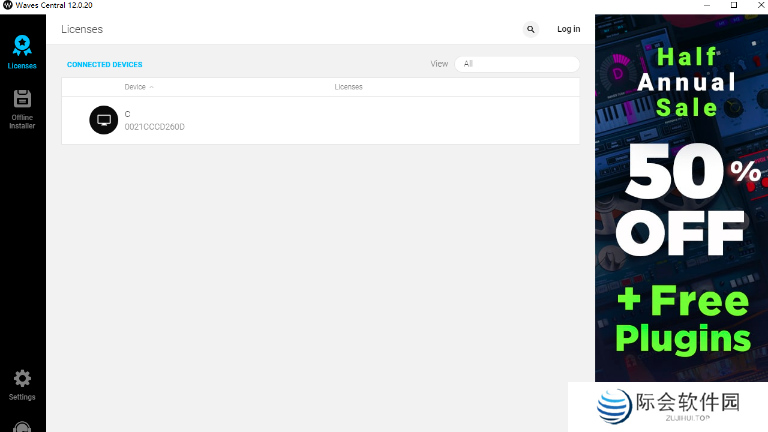Click the Connected Devices heading
Viewport: 768px width, 432px height.
104,64
